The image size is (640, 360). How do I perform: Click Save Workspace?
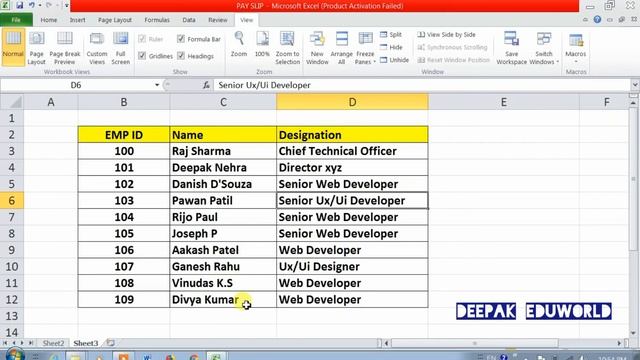pos(511,48)
